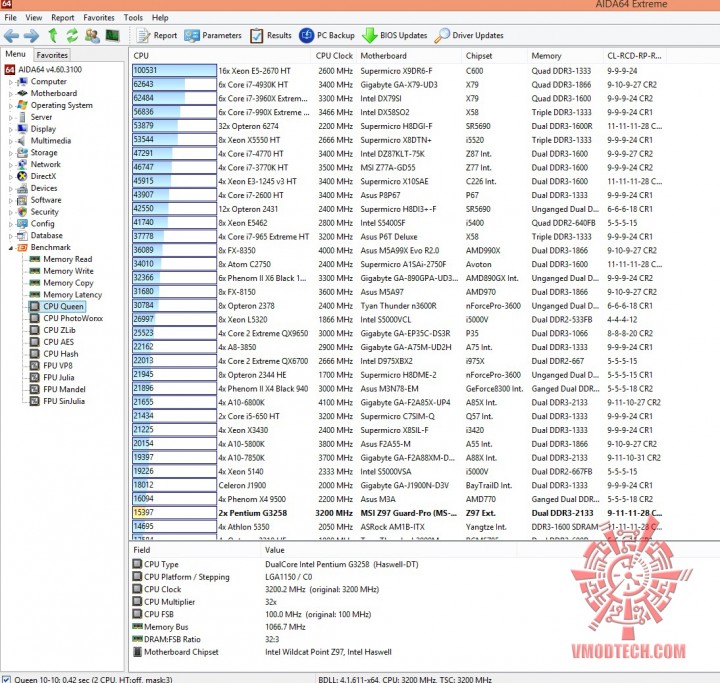Open the Memory Write benchmark
Screen dimensions: 720x683
(68, 271)
